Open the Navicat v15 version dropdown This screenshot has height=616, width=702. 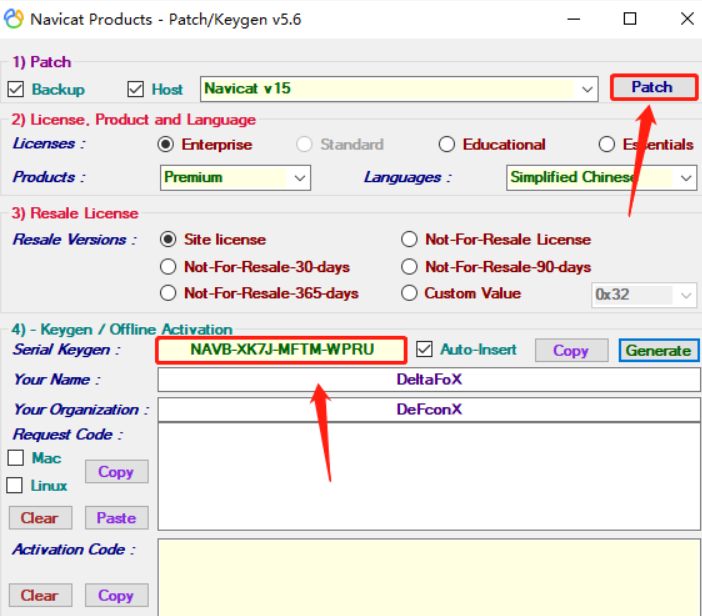coord(399,89)
